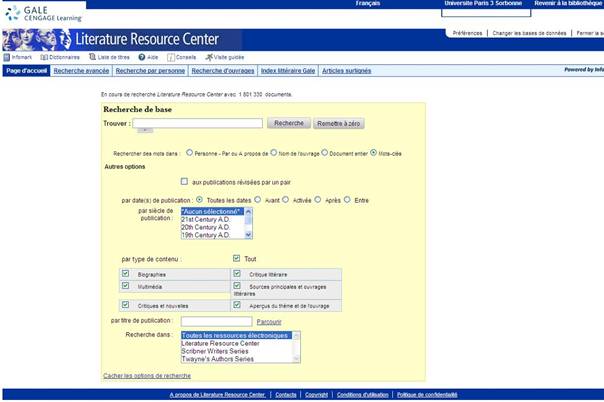The width and height of the screenshot is (604, 402).
Task: Select Activée date radio option
Action: [285, 199]
